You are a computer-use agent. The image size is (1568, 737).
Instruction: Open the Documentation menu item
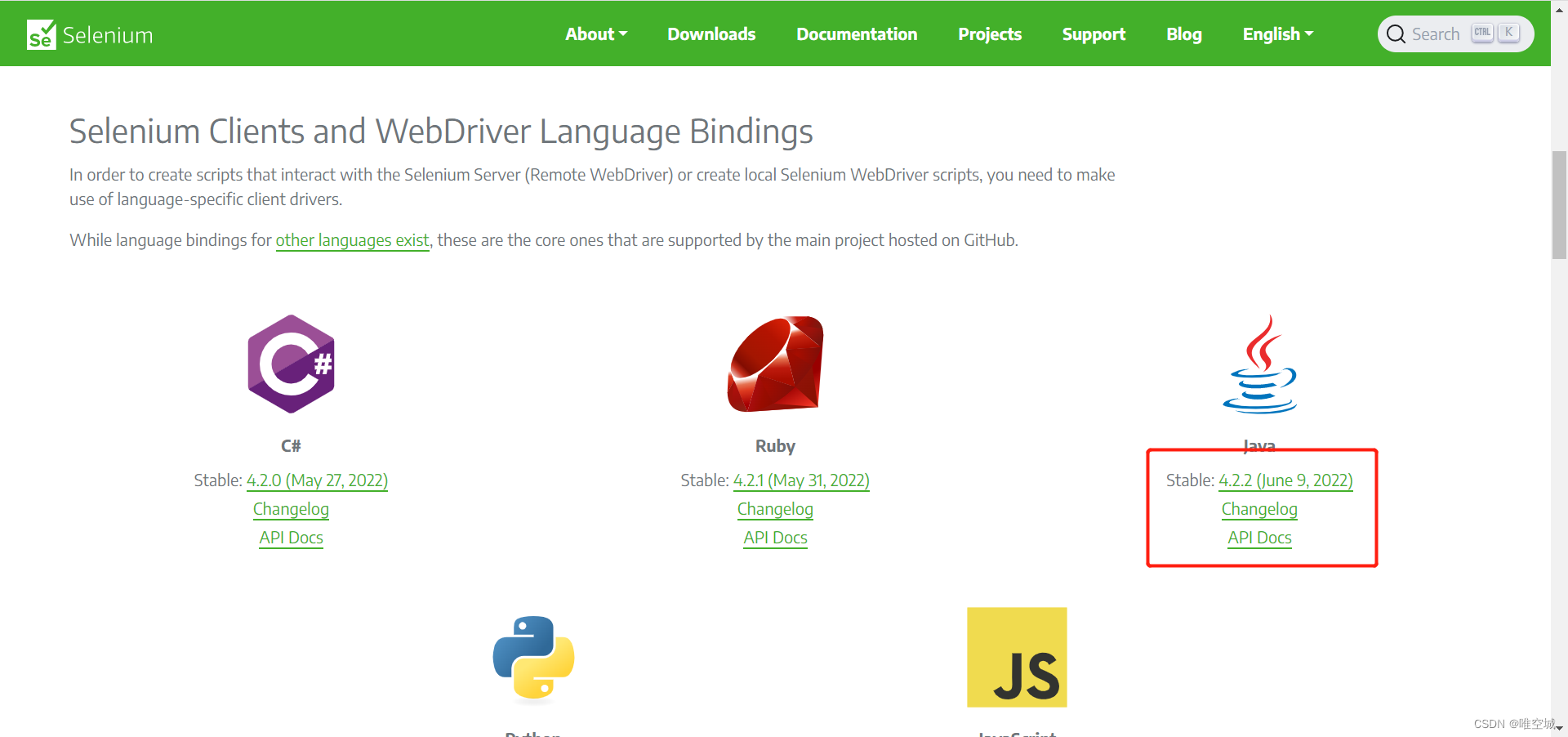857,34
